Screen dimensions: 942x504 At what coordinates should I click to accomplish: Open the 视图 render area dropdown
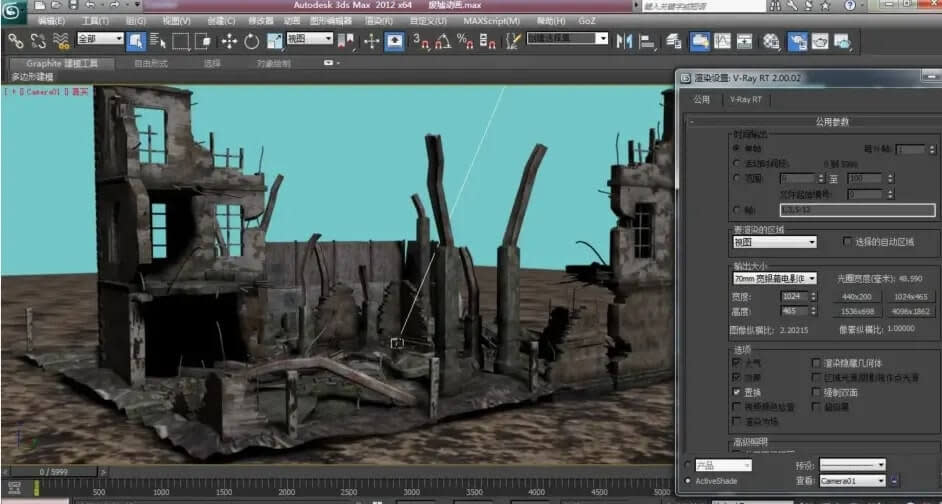(774, 242)
